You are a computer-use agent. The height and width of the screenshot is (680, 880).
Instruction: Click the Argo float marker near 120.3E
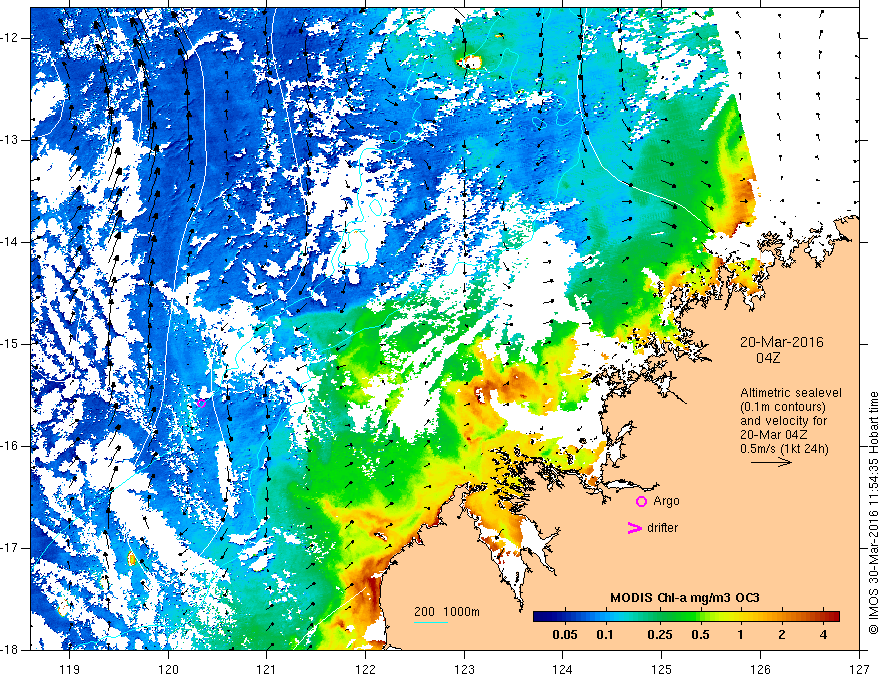click(201, 403)
